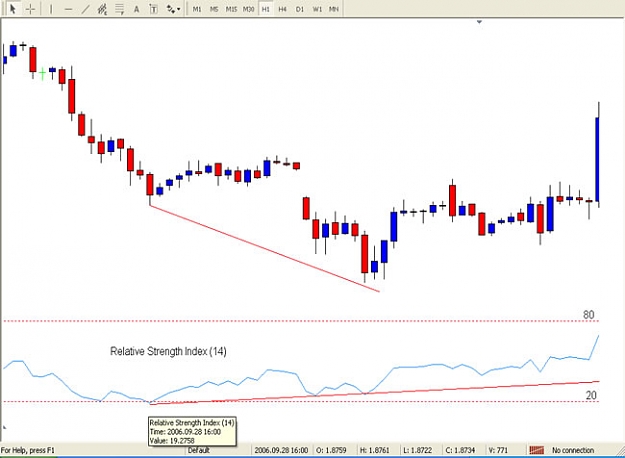Switch chart to D1 daily timeframe
The height and width of the screenshot is (458, 625).
click(x=300, y=9)
